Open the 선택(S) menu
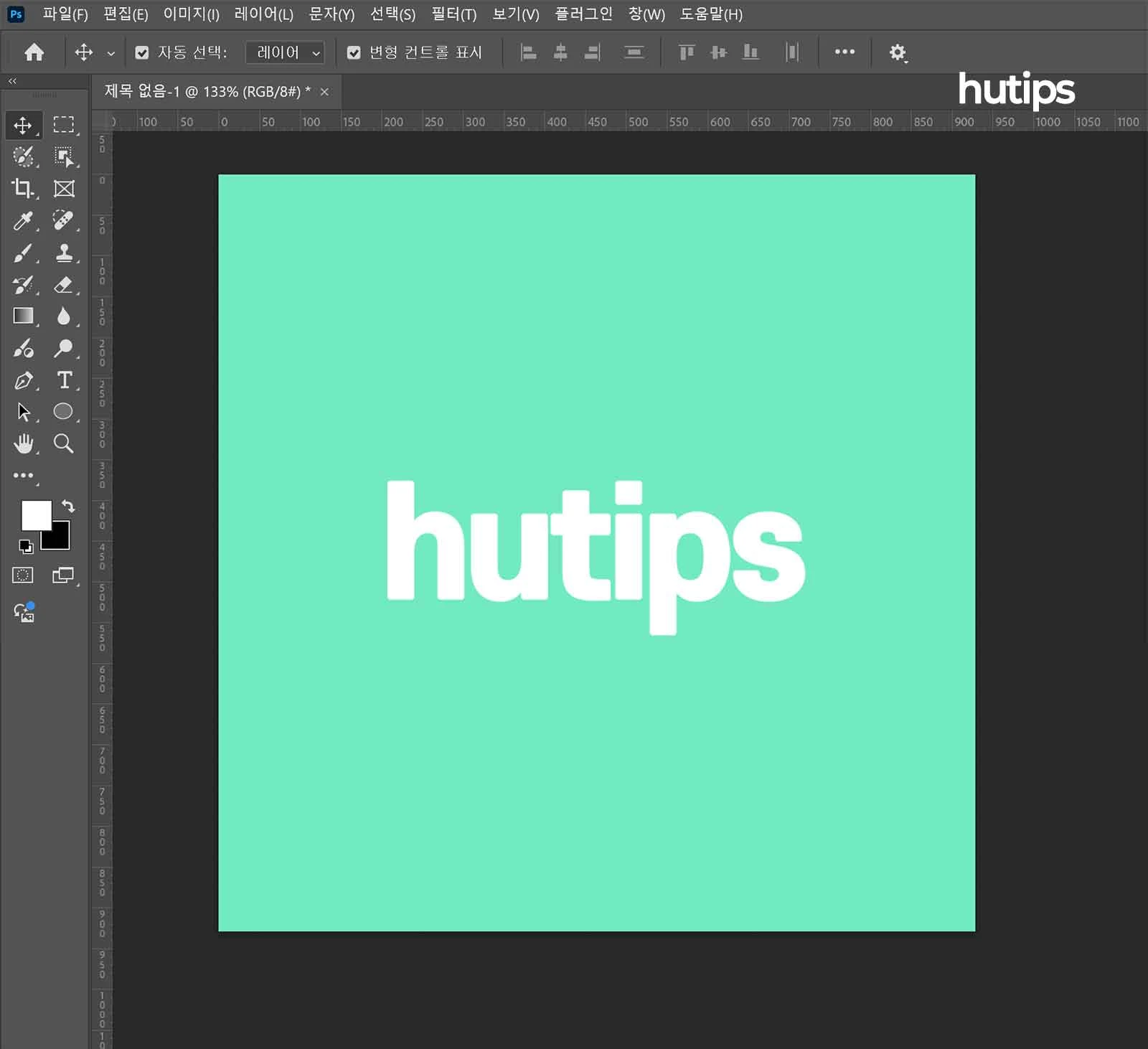The image size is (1148, 1049). [392, 14]
